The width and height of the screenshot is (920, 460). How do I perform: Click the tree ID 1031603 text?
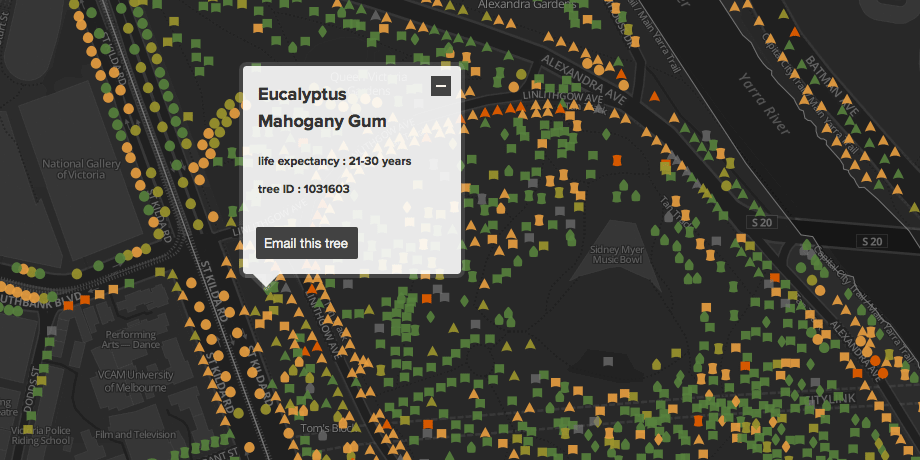pos(303,189)
